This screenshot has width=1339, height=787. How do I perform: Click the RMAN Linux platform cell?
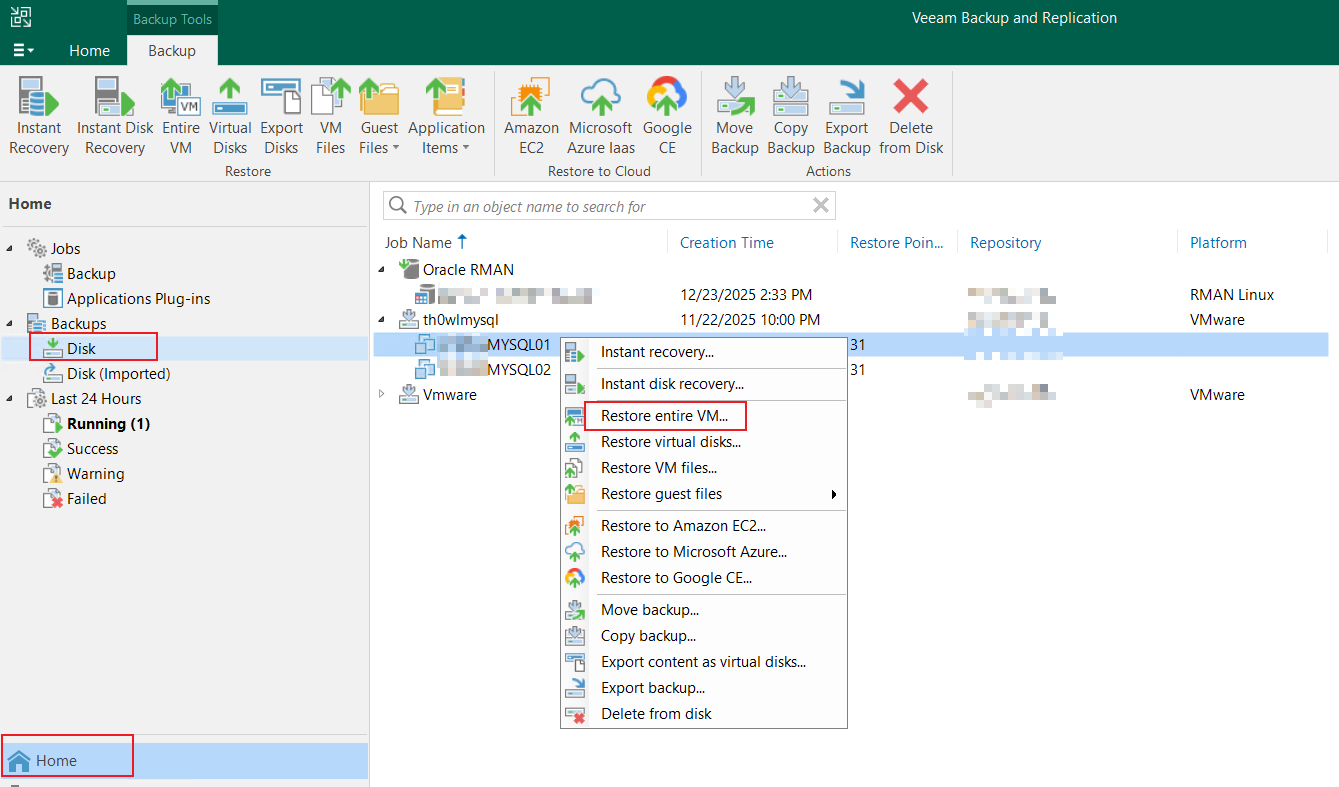pos(1232,295)
